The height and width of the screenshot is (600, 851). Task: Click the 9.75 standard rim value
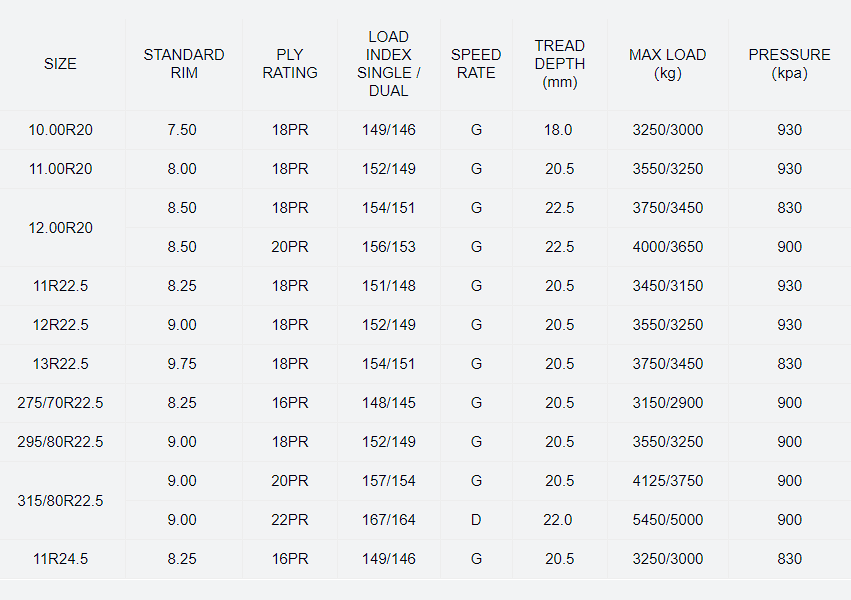point(182,364)
